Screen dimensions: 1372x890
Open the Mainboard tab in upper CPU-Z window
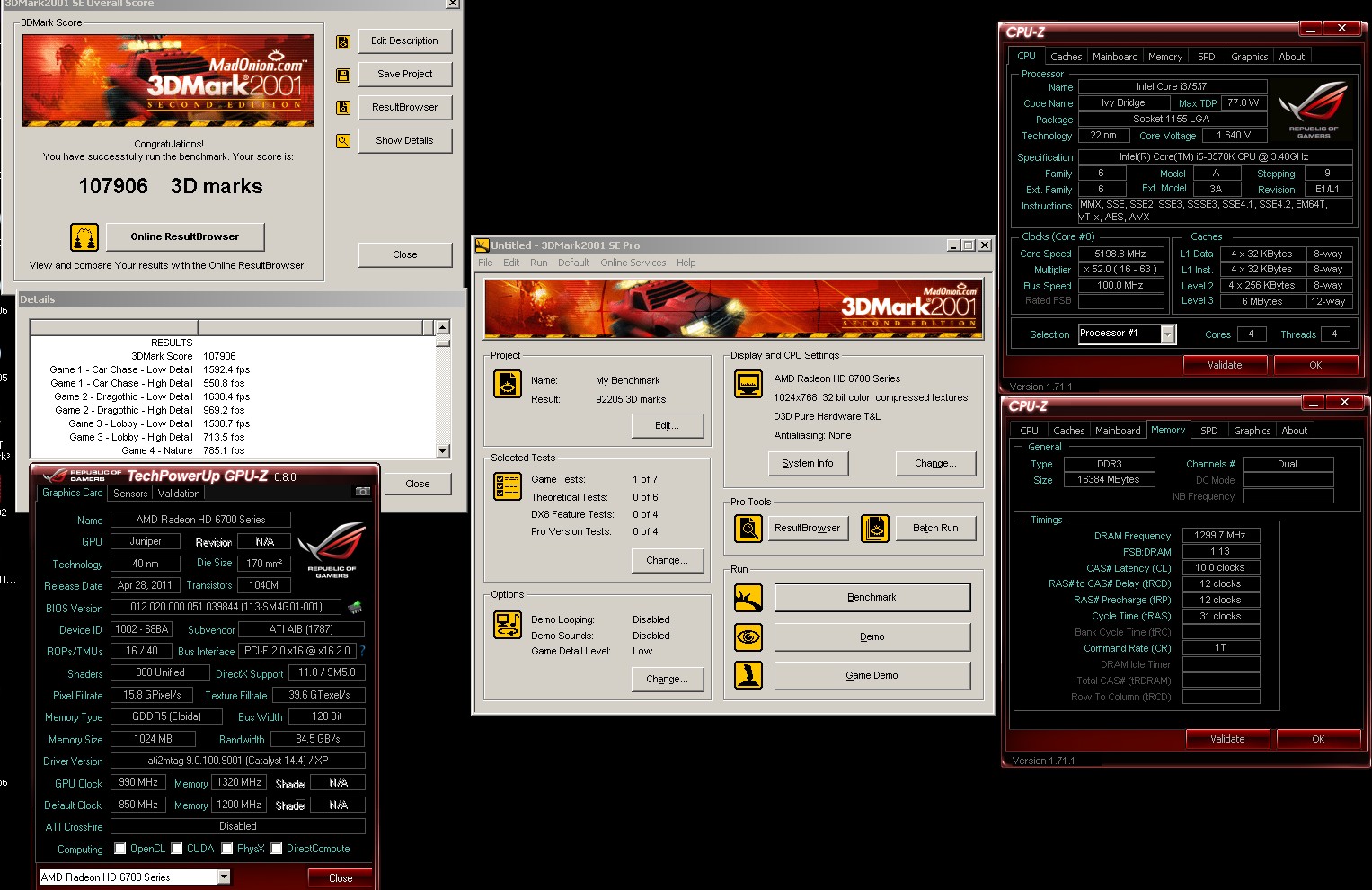coord(1115,57)
